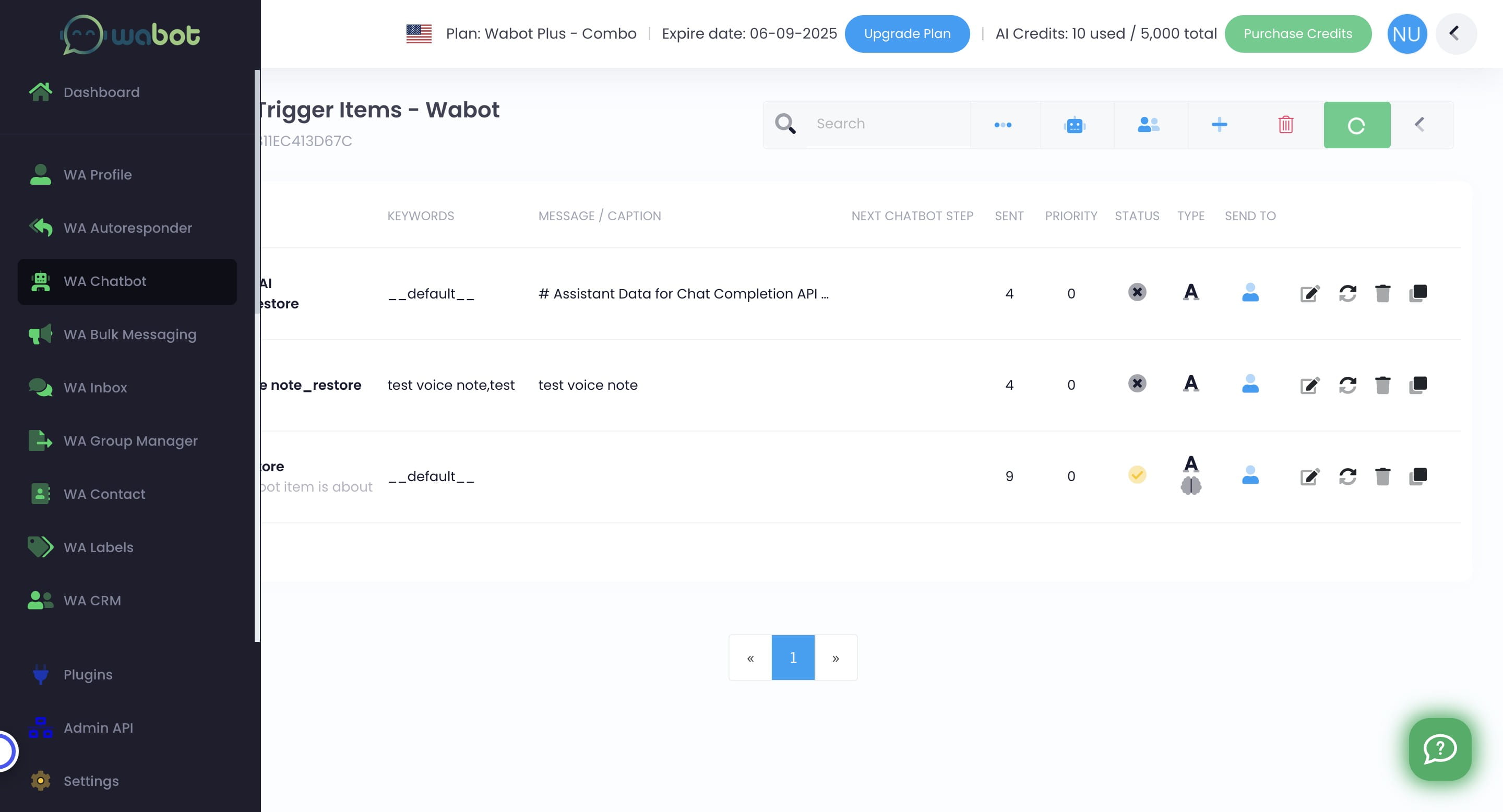1503x812 pixels.
Task: Click the Search input field
Action: pos(887,124)
